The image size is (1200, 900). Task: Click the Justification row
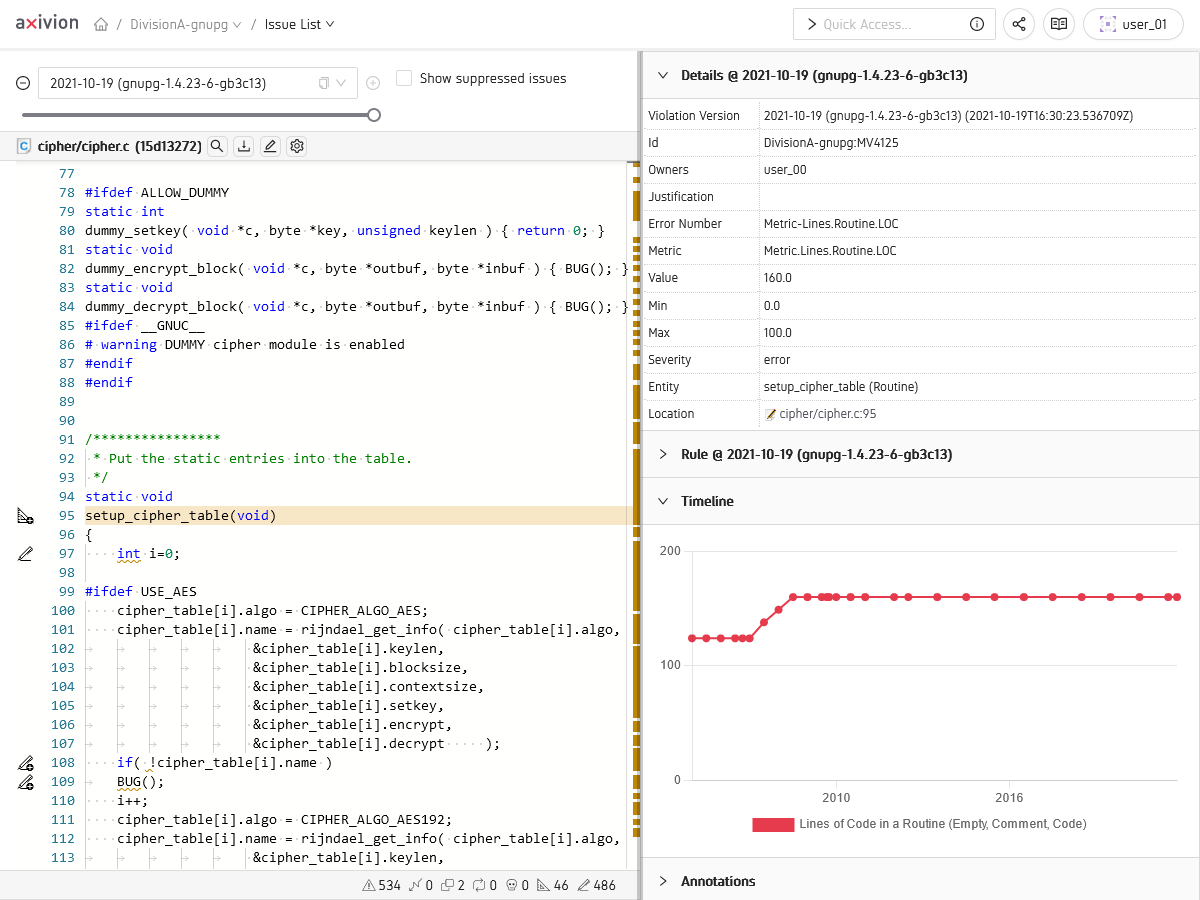coord(920,197)
